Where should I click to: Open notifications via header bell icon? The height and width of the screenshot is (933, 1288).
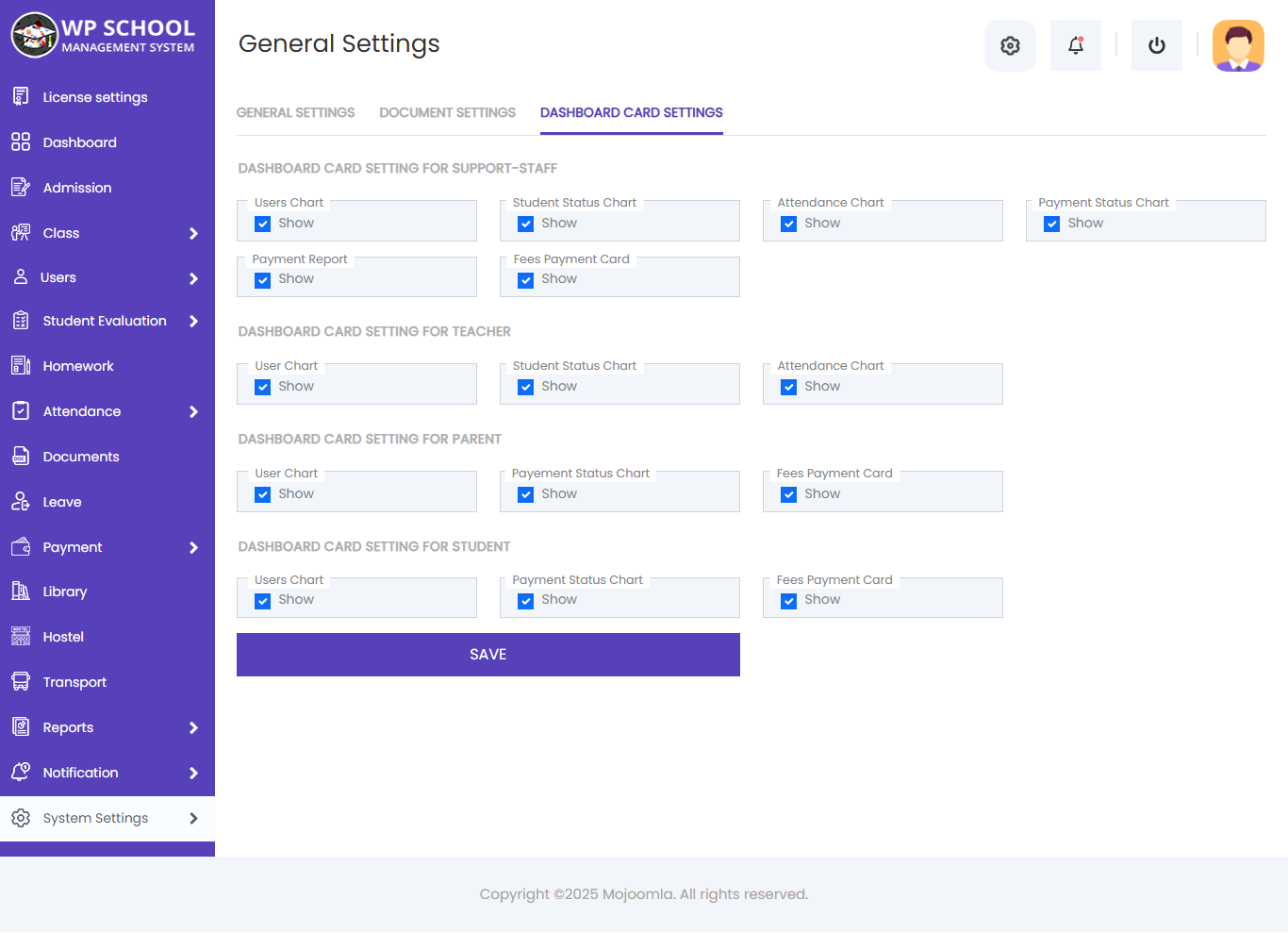(x=1076, y=45)
